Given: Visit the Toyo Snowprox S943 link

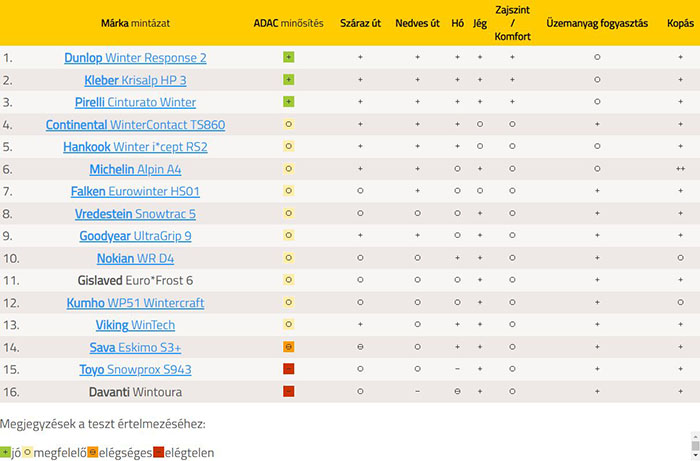Looking at the screenshot, I should tap(135, 370).
